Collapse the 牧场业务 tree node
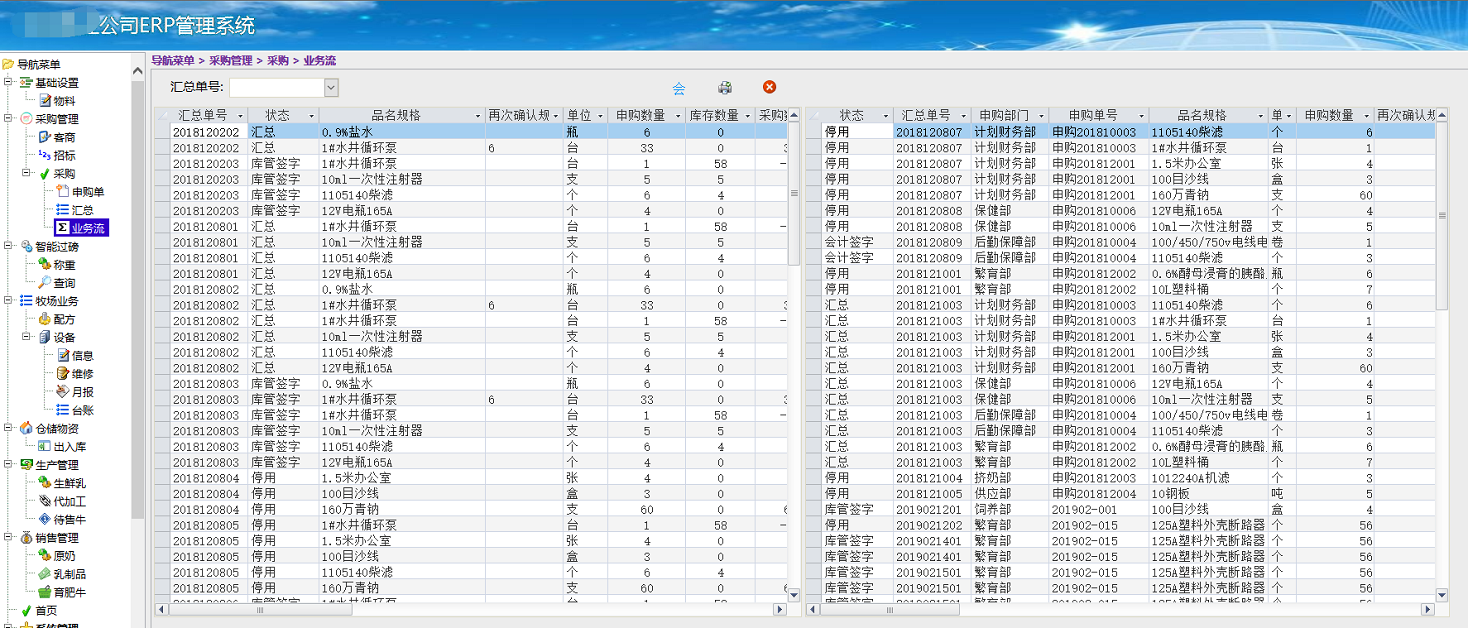The width and height of the screenshot is (1468, 628). click(x=9, y=301)
